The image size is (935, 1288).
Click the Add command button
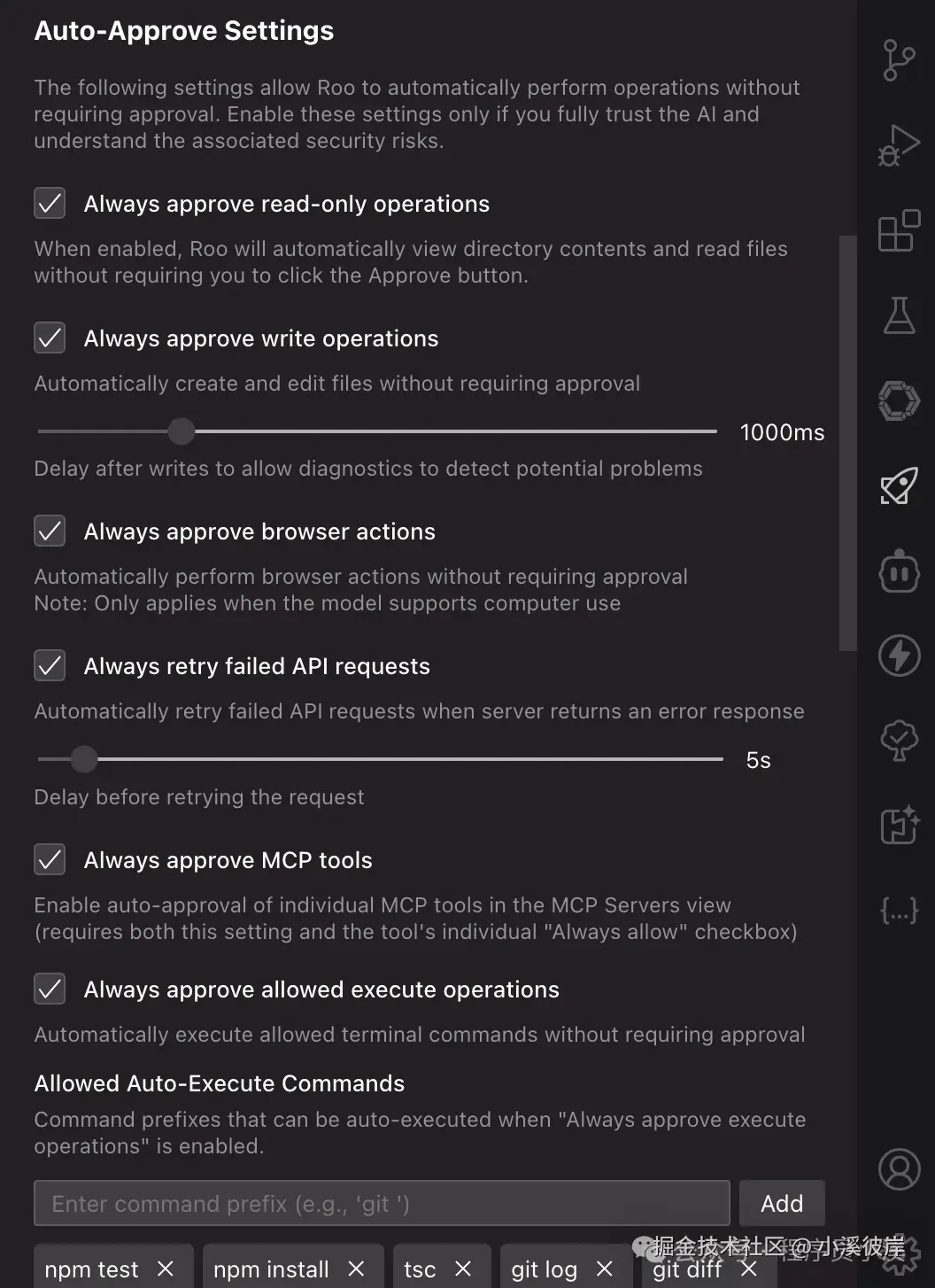[x=782, y=1203]
